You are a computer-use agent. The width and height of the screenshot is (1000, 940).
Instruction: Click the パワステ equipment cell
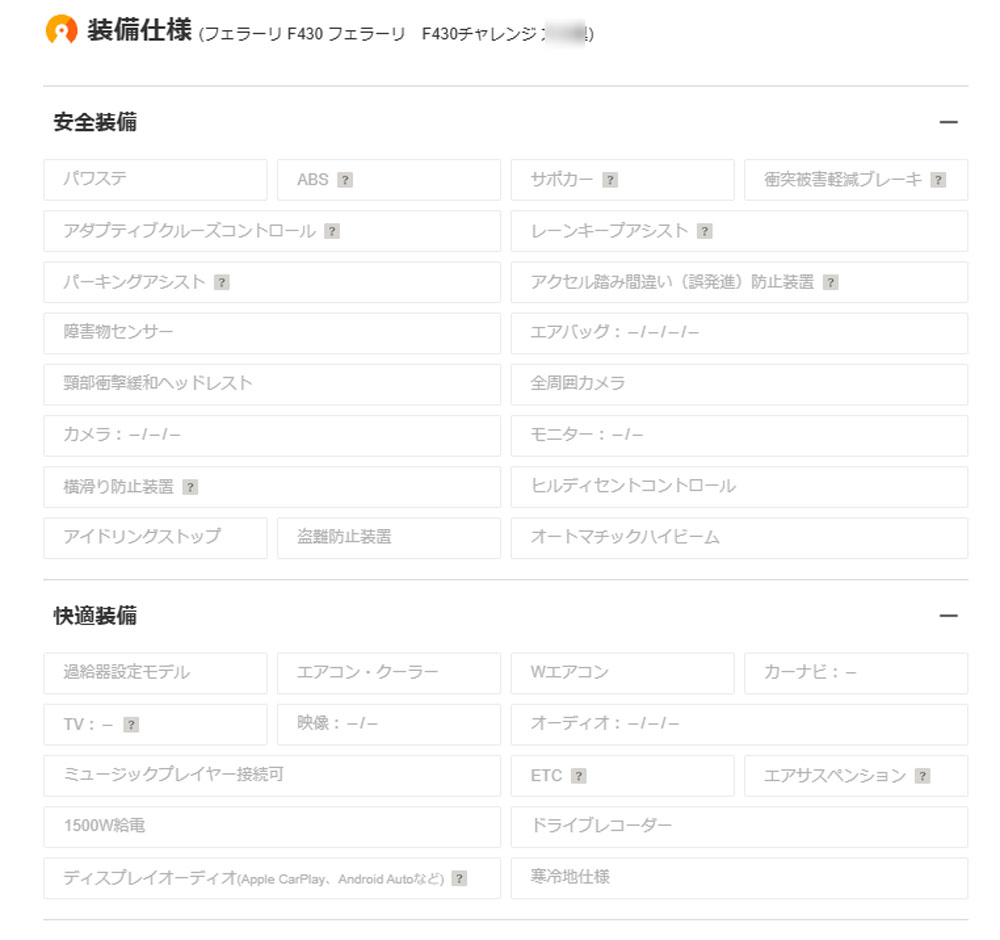155,180
